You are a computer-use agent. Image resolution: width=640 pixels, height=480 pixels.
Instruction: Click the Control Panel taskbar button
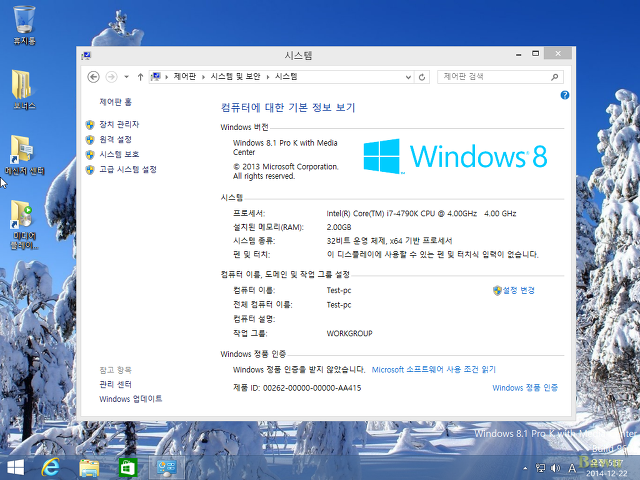167,468
